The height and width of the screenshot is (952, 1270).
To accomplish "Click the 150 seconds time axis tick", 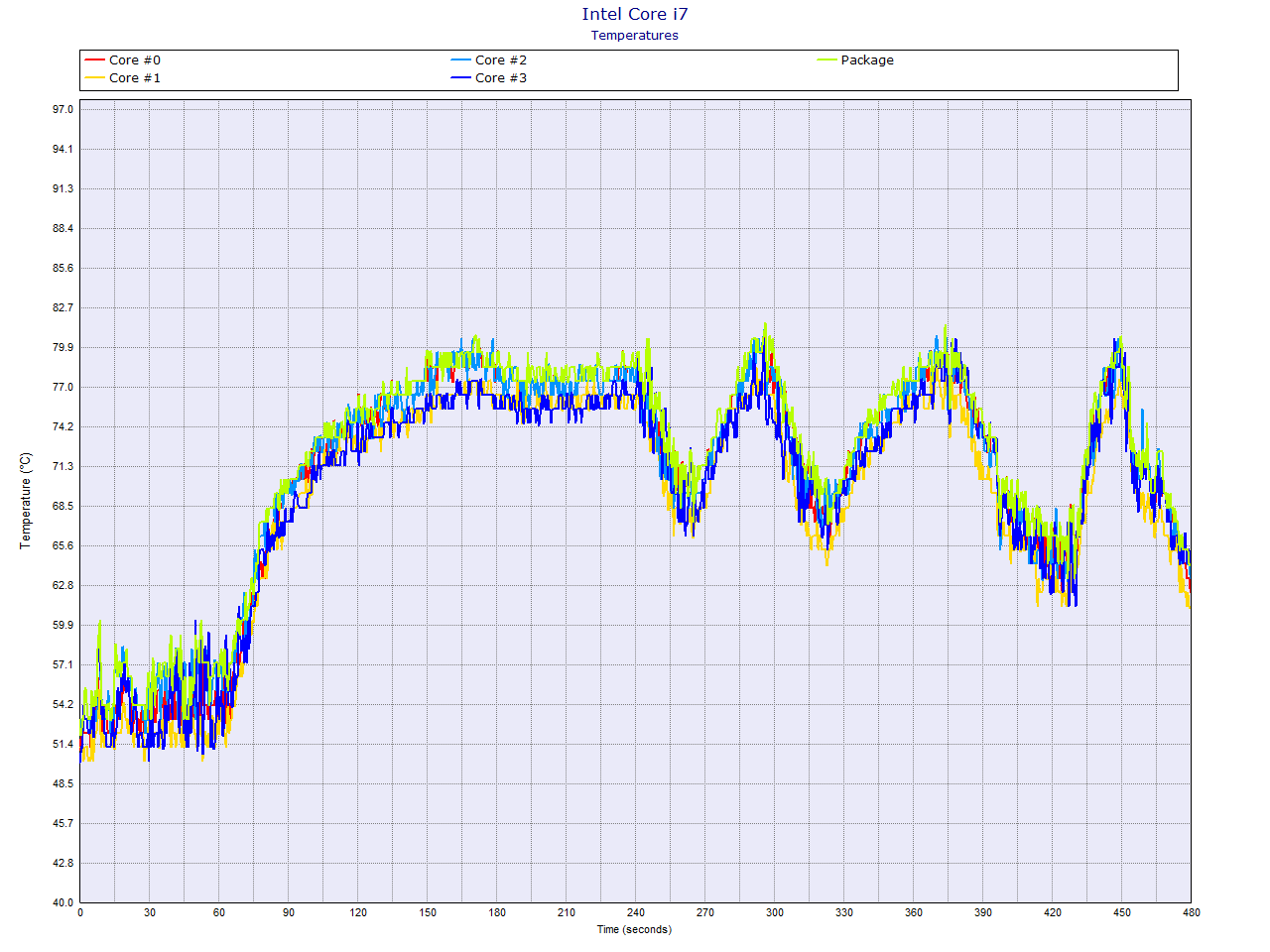I will pos(428,912).
